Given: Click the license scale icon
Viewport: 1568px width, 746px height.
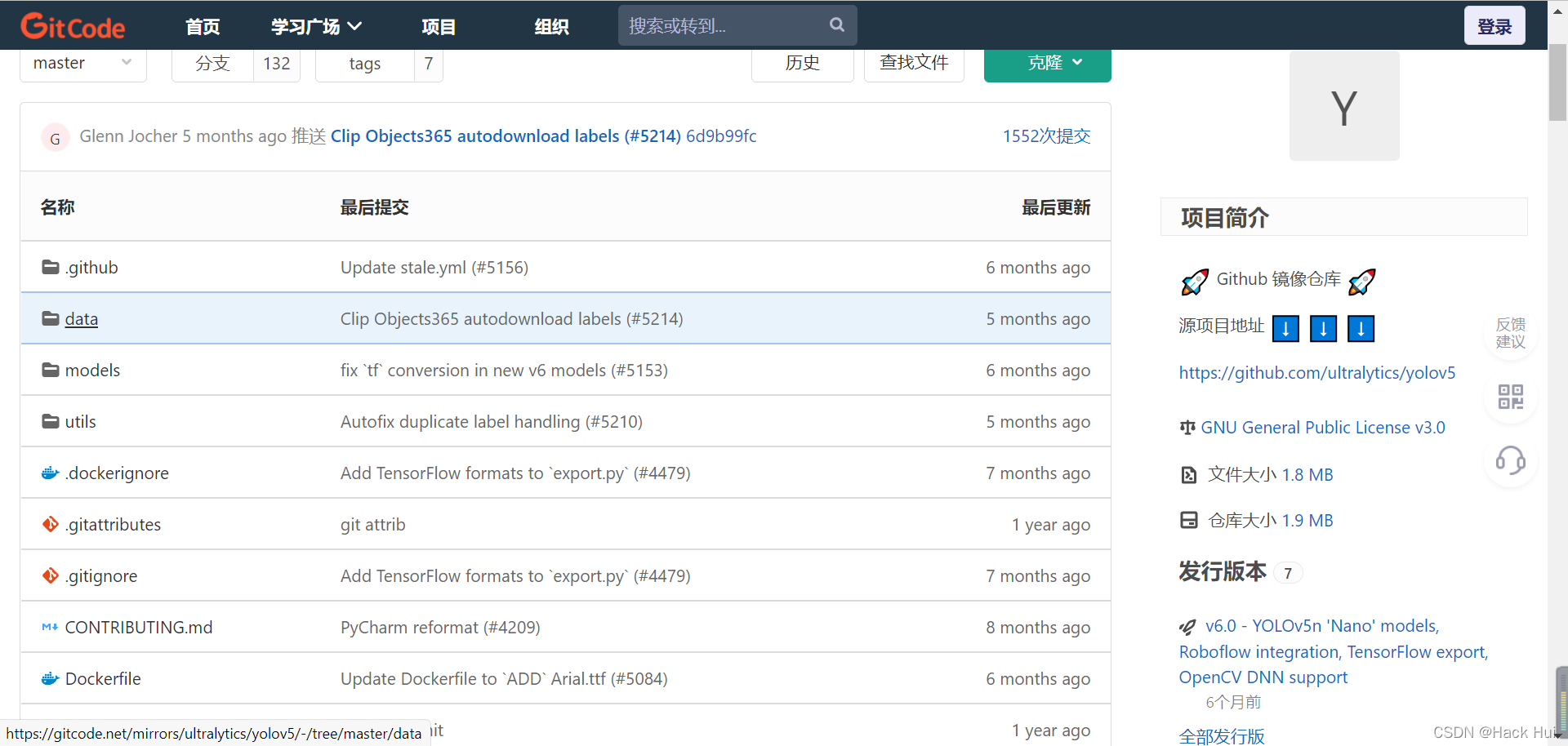Looking at the screenshot, I should tap(1187, 427).
